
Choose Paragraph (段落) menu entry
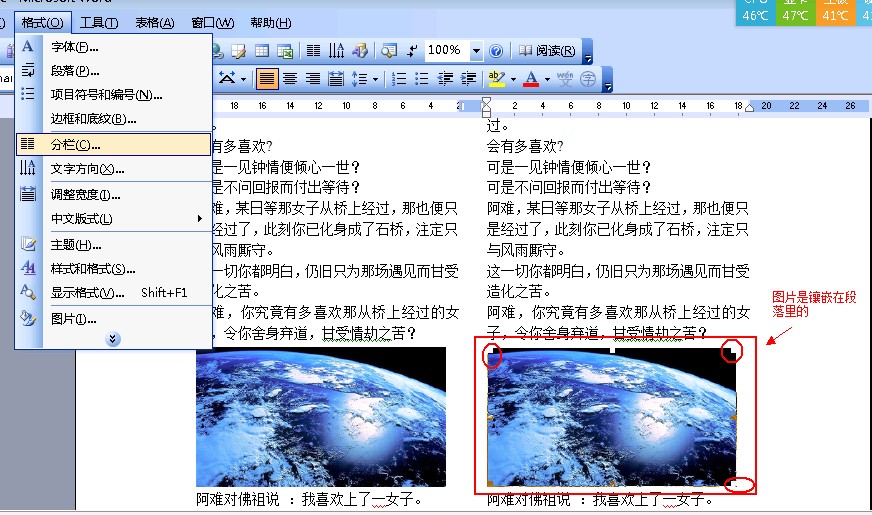114,71
